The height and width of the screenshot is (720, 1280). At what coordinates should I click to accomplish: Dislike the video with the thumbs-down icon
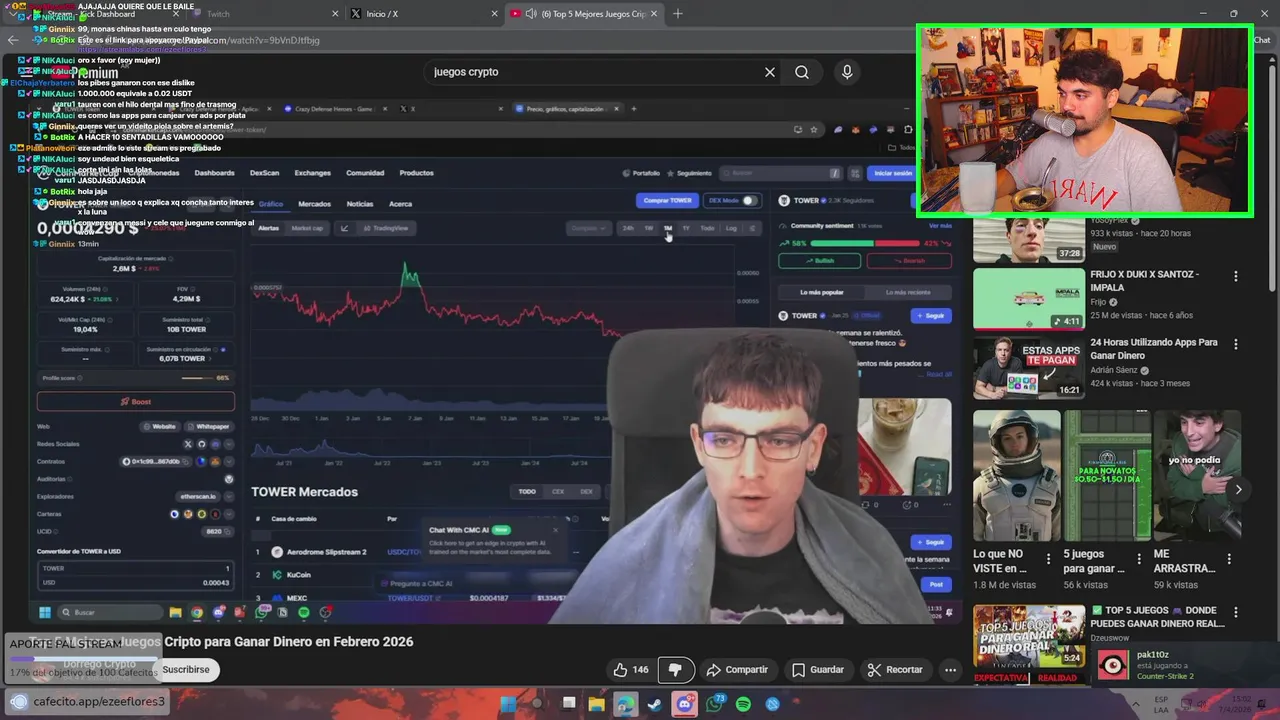(675, 670)
